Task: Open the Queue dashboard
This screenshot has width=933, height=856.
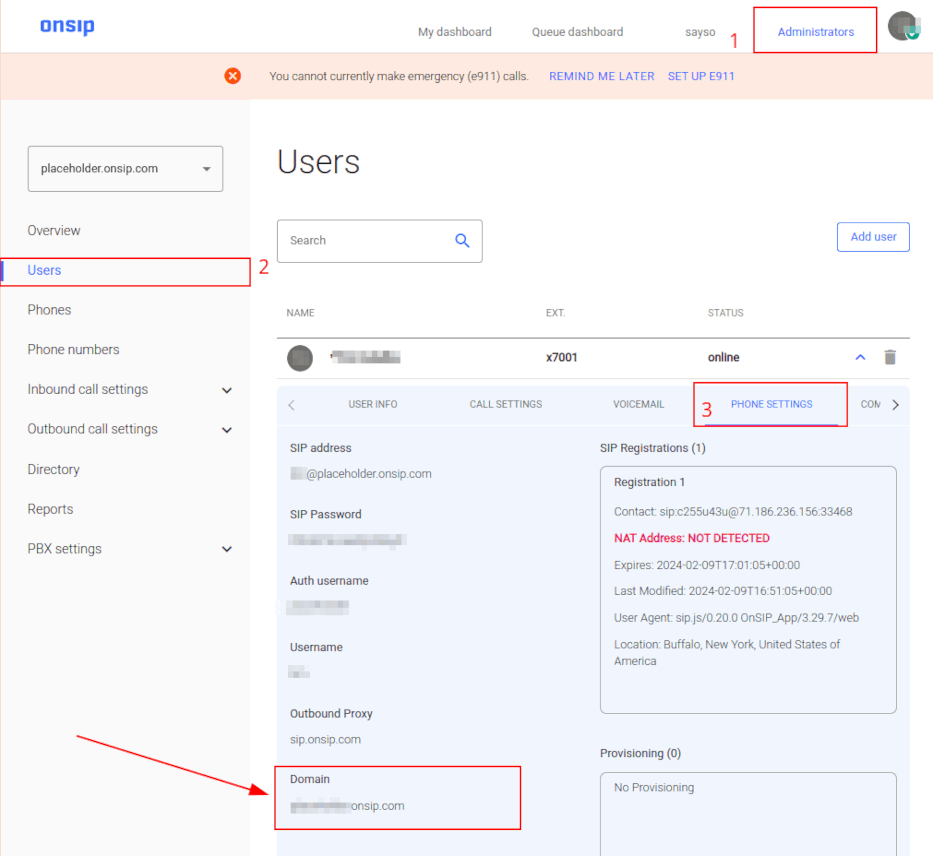Action: (577, 31)
